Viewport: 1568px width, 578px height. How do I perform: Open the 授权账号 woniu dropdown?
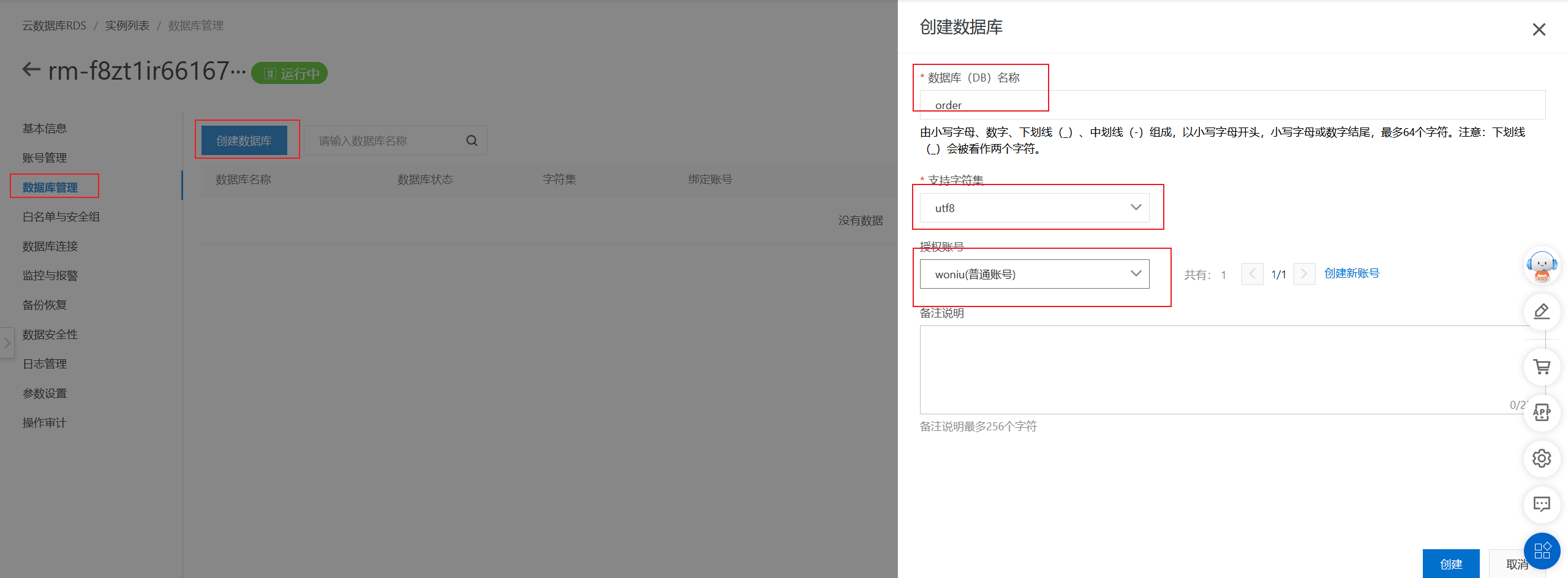pyautogui.click(x=1035, y=274)
